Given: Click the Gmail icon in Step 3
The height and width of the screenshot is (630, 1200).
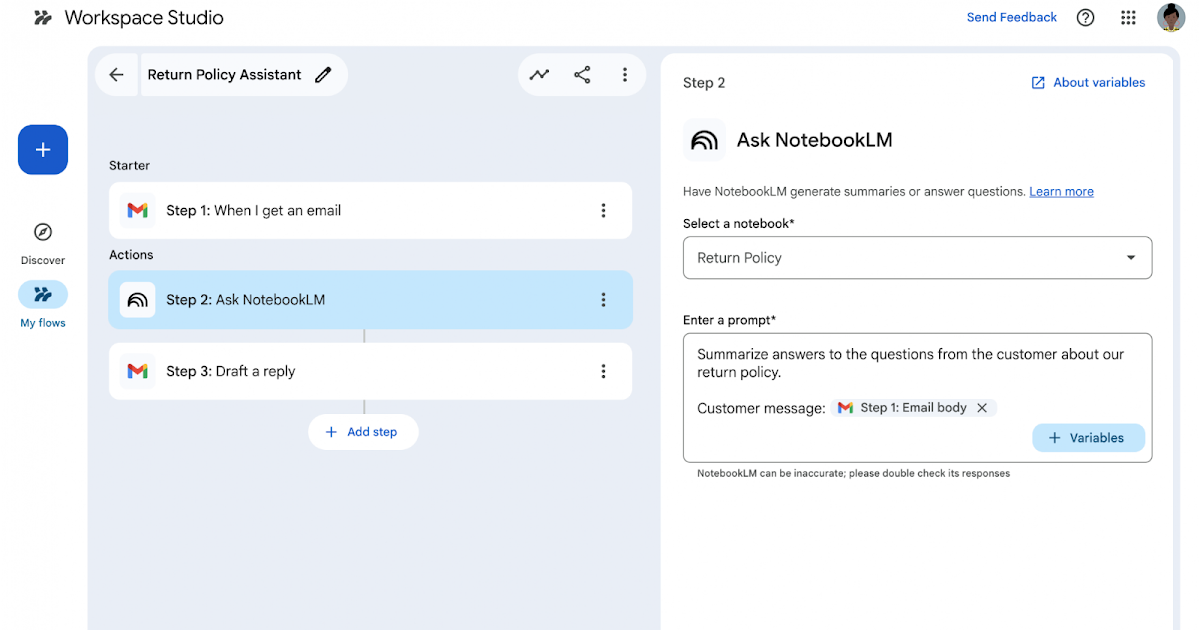Looking at the screenshot, I should [x=138, y=371].
